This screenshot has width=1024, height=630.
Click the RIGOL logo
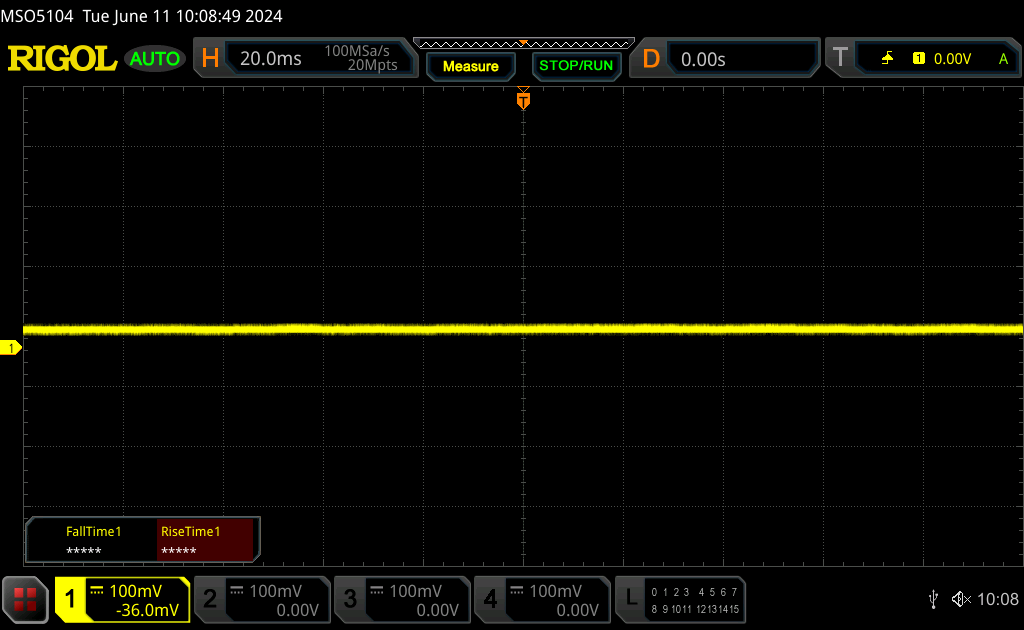62,59
